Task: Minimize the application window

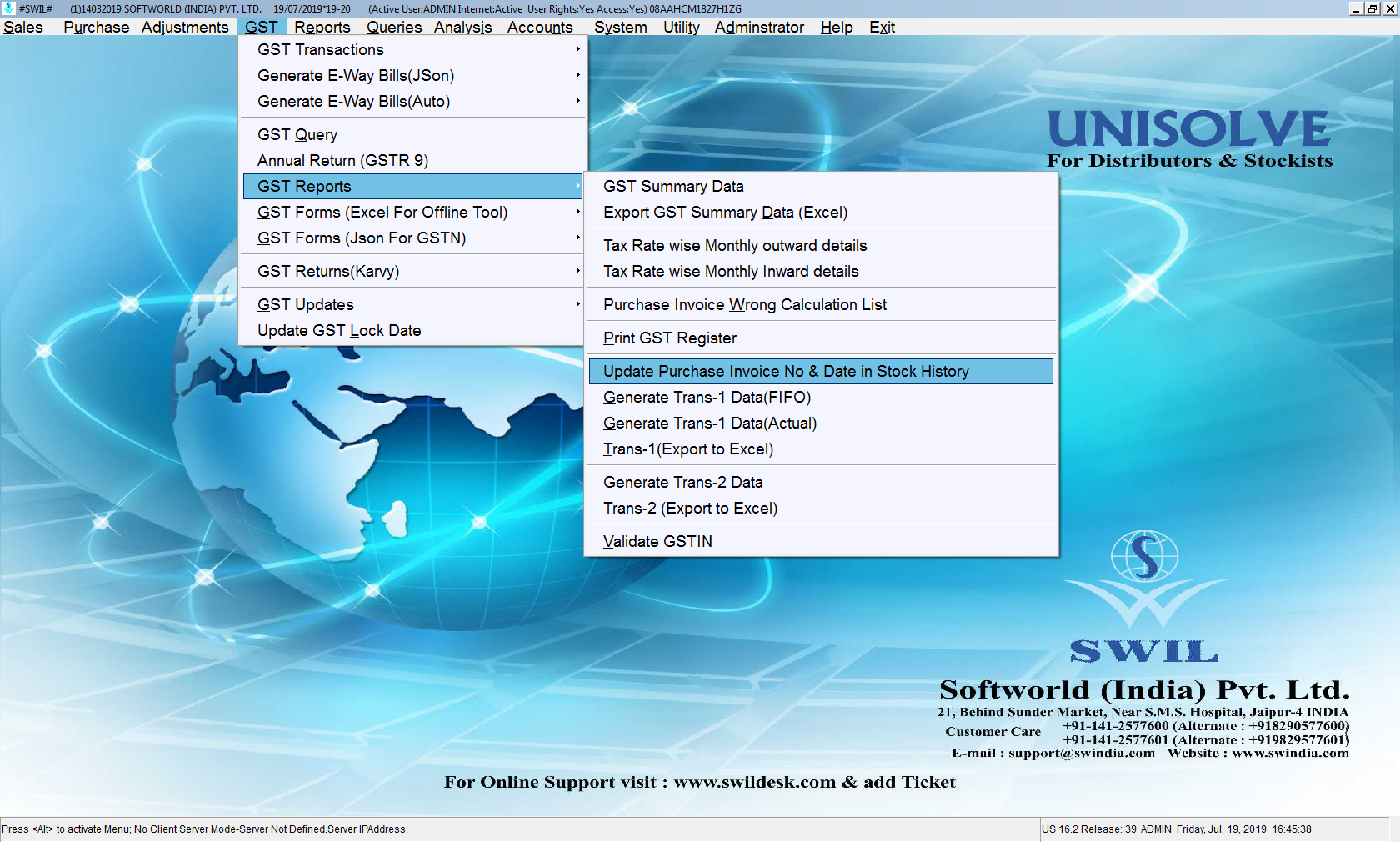Action: coord(1356,8)
